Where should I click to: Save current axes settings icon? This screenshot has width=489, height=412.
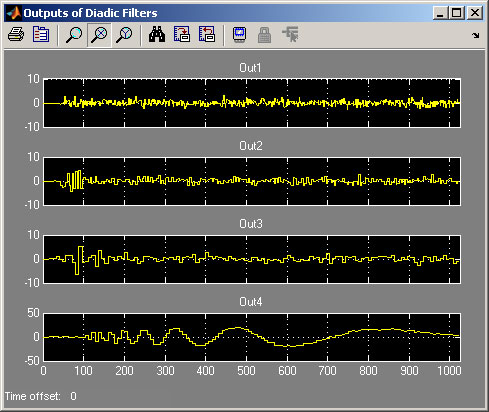[x=182, y=34]
